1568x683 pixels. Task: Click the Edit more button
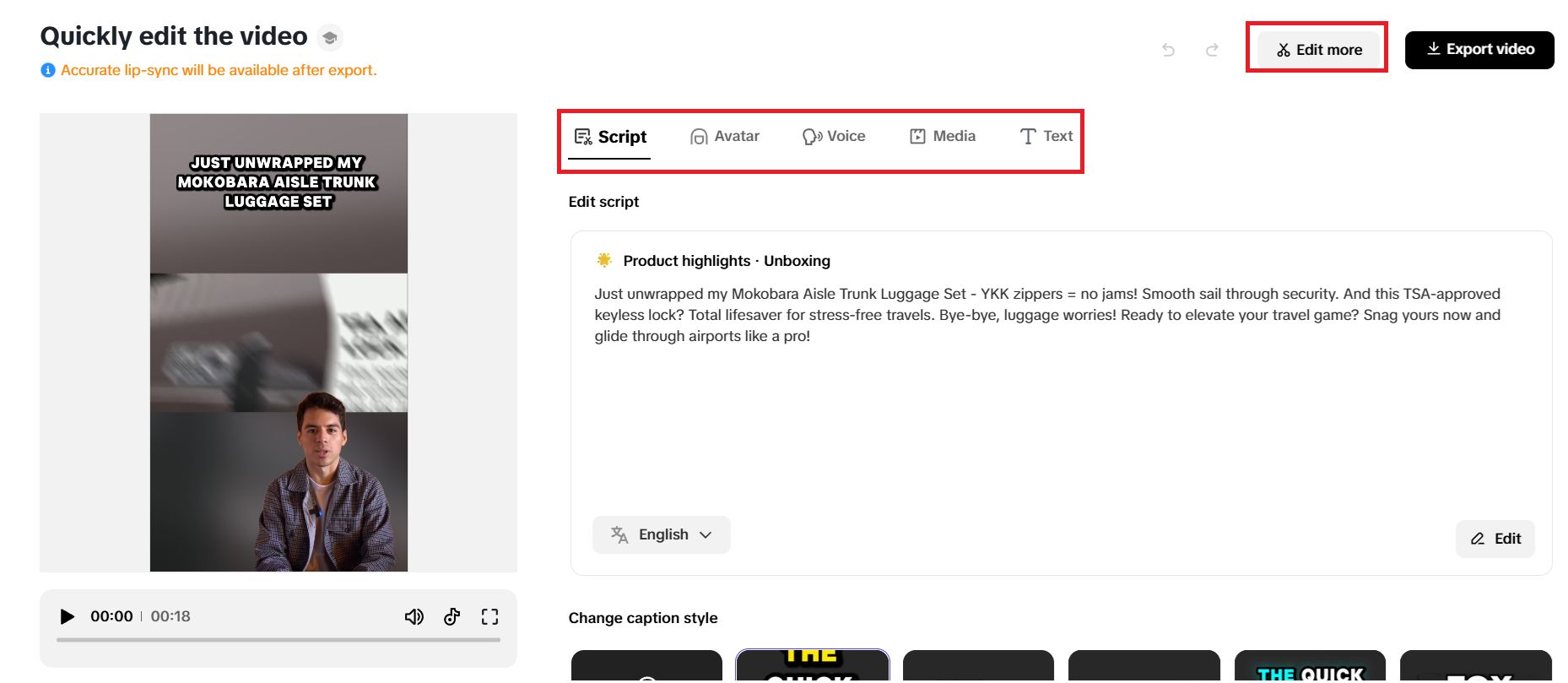coord(1319,50)
